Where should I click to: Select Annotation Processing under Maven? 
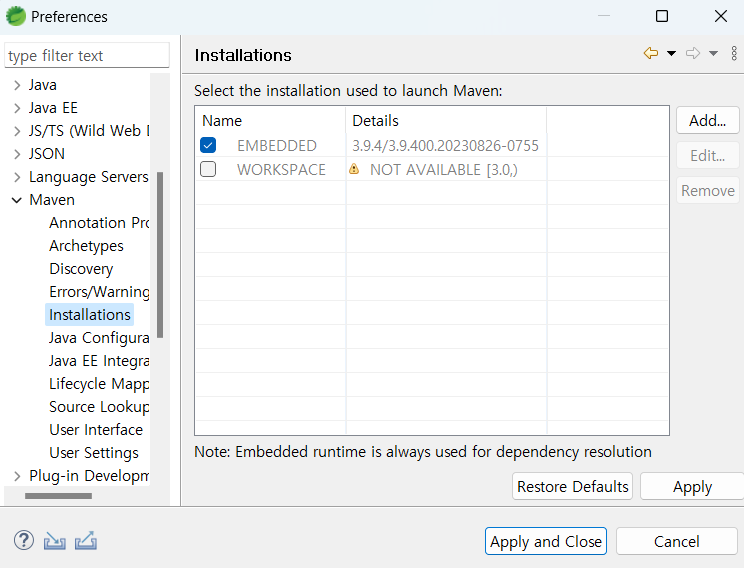coord(99,223)
